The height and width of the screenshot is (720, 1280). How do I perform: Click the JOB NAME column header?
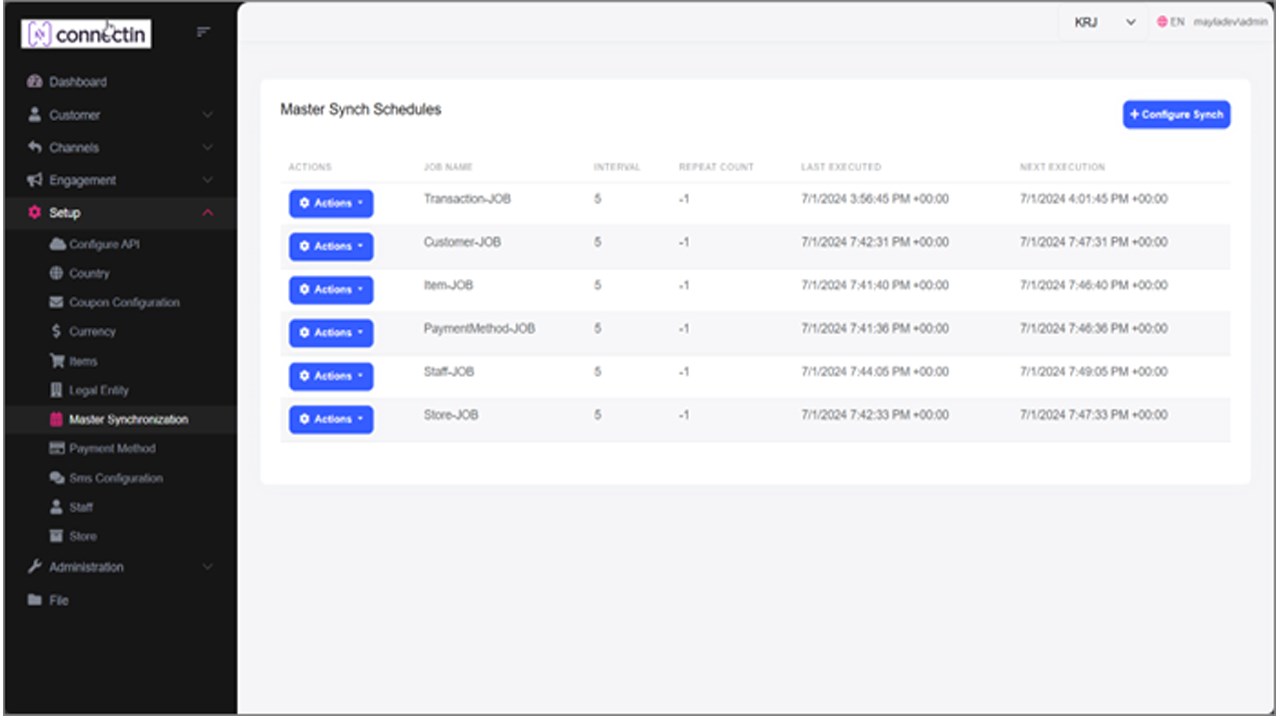point(448,167)
